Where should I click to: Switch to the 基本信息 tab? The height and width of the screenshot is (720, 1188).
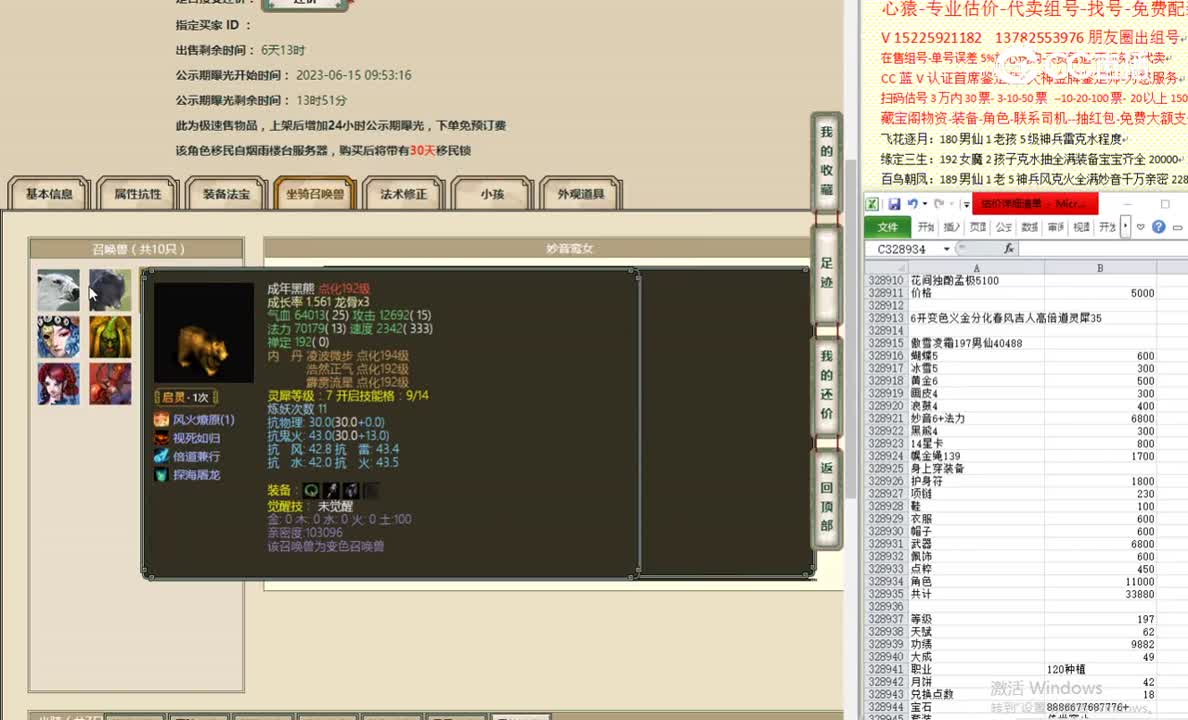click(x=48, y=195)
